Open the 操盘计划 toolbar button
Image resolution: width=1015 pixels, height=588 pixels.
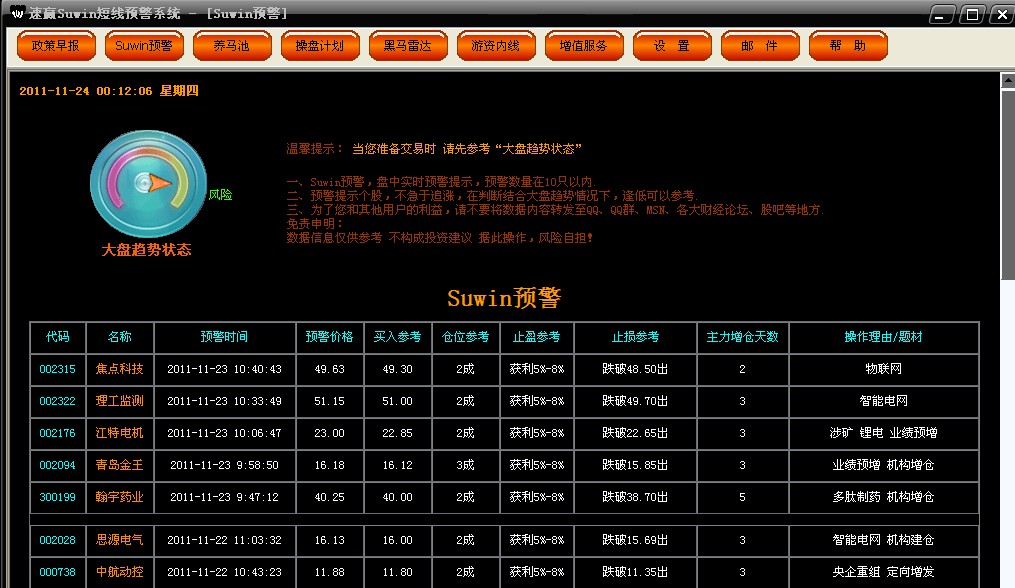(x=320, y=46)
